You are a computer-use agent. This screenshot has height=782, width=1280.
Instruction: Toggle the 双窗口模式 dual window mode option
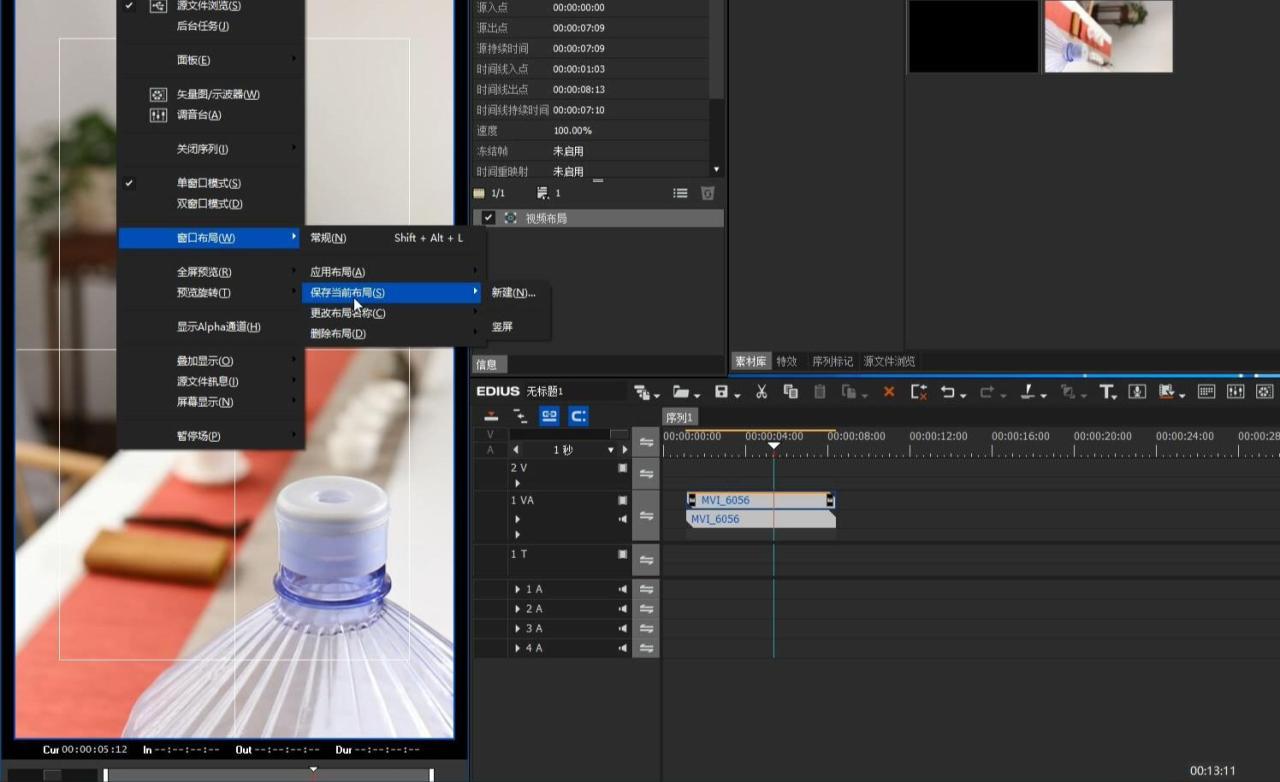pyautogui.click(x=209, y=204)
